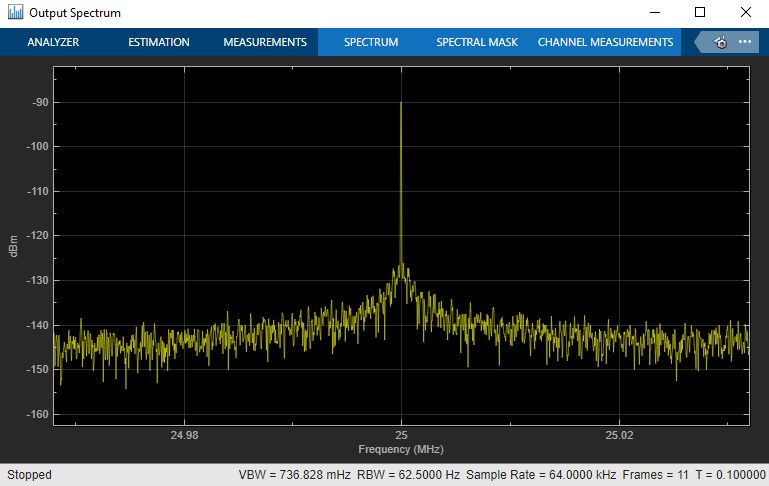
Task: Open the MEASUREMENTS tab
Action: coord(265,42)
